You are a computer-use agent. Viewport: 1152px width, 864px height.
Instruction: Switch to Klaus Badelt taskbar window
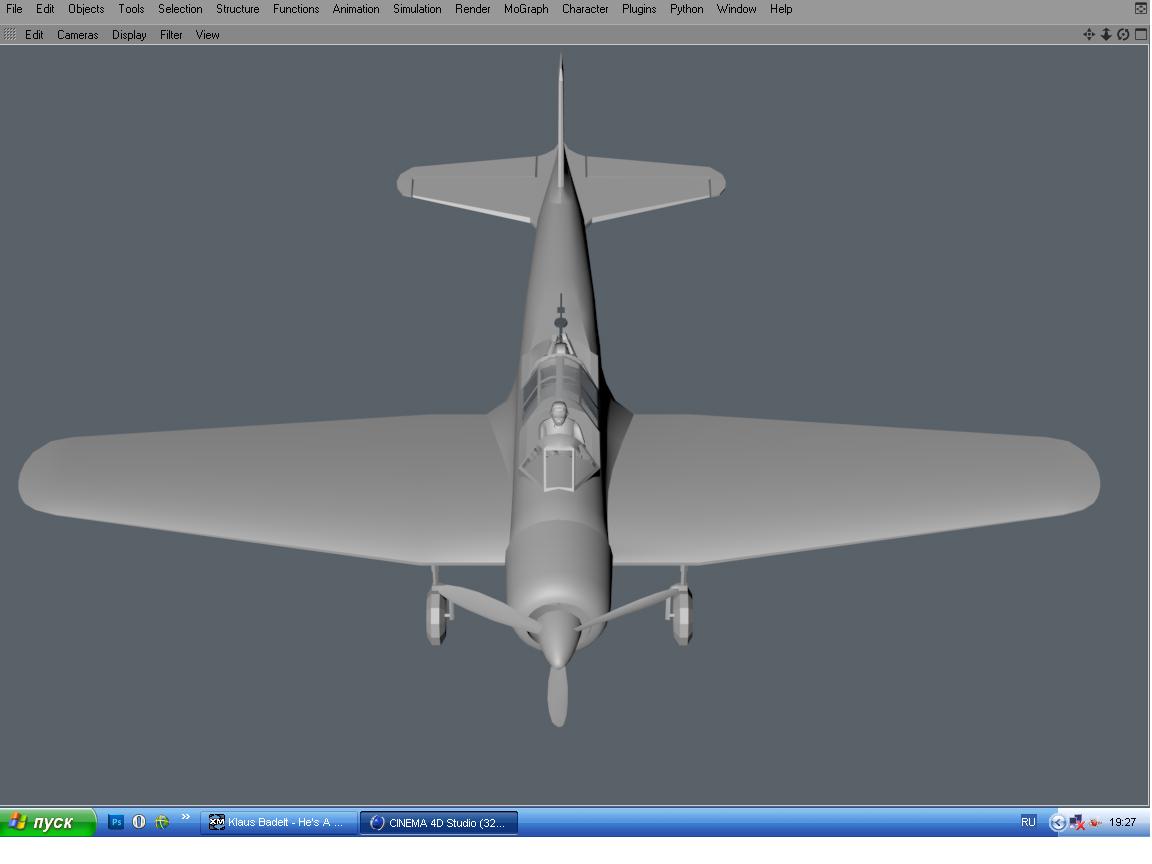pyautogui.click(x=279, y=822)
